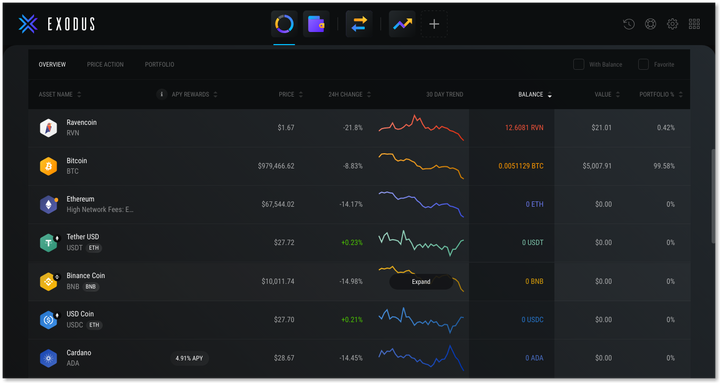Switch to the Overview tab
Viewport: 720px width, 383px height.
tap(52, 64)
